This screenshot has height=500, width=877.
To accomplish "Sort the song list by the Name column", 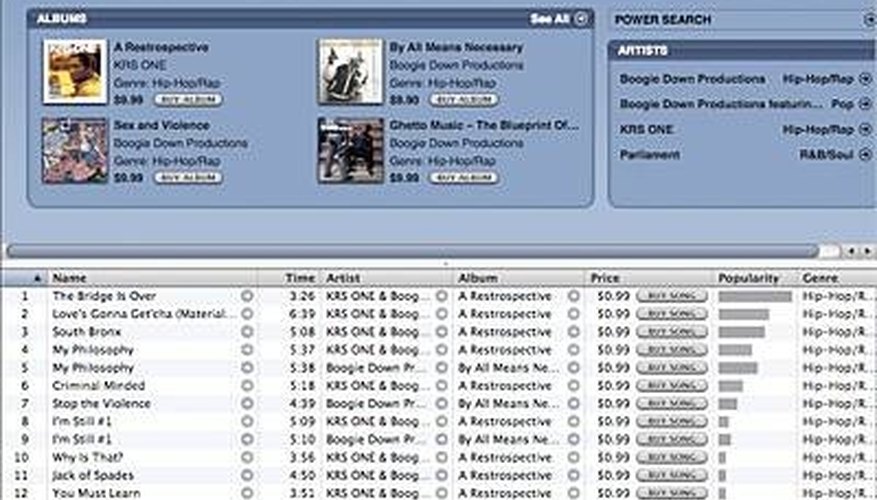I will [152, 278].
